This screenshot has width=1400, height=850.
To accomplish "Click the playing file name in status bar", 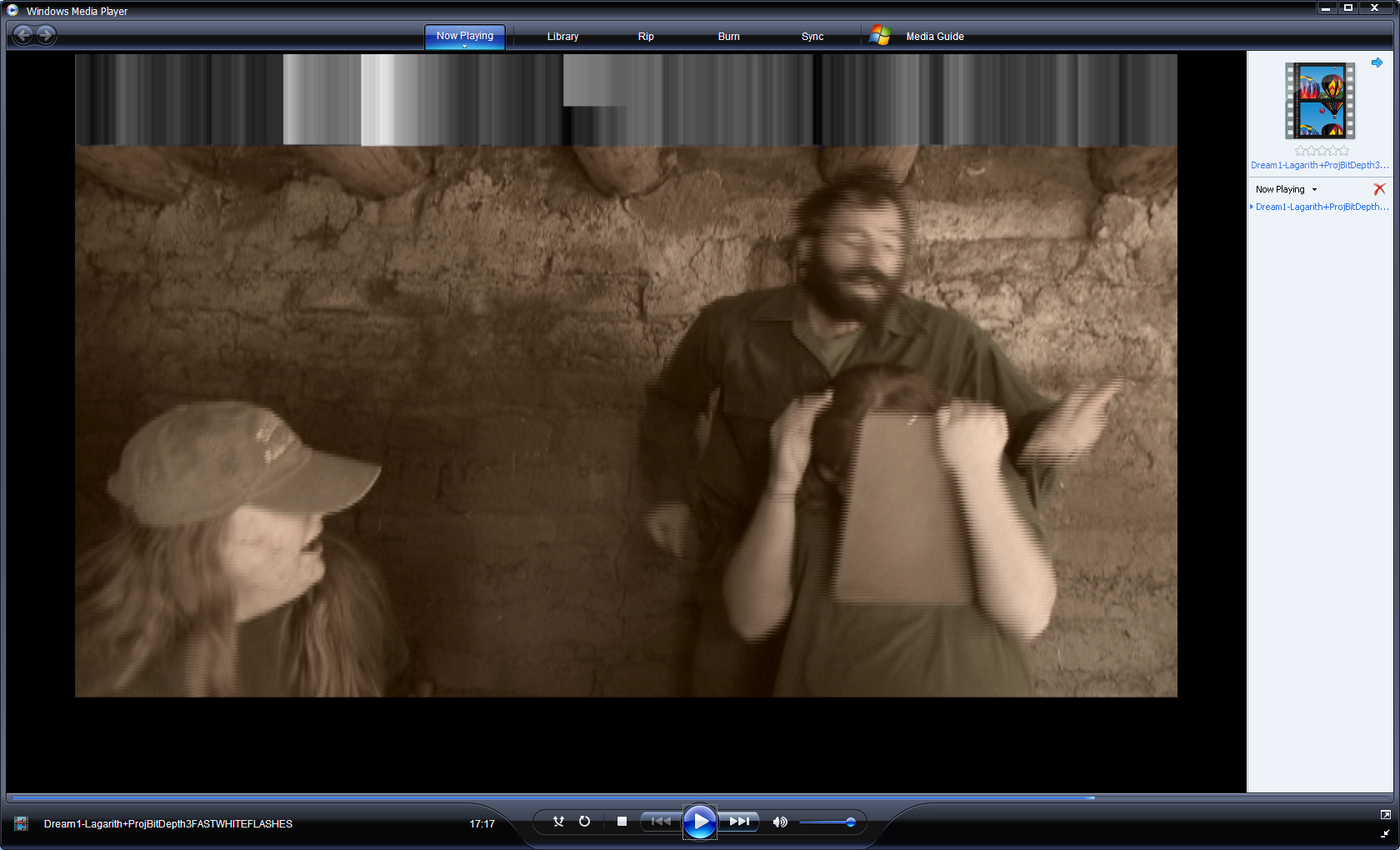I will [x=168, y=824].
